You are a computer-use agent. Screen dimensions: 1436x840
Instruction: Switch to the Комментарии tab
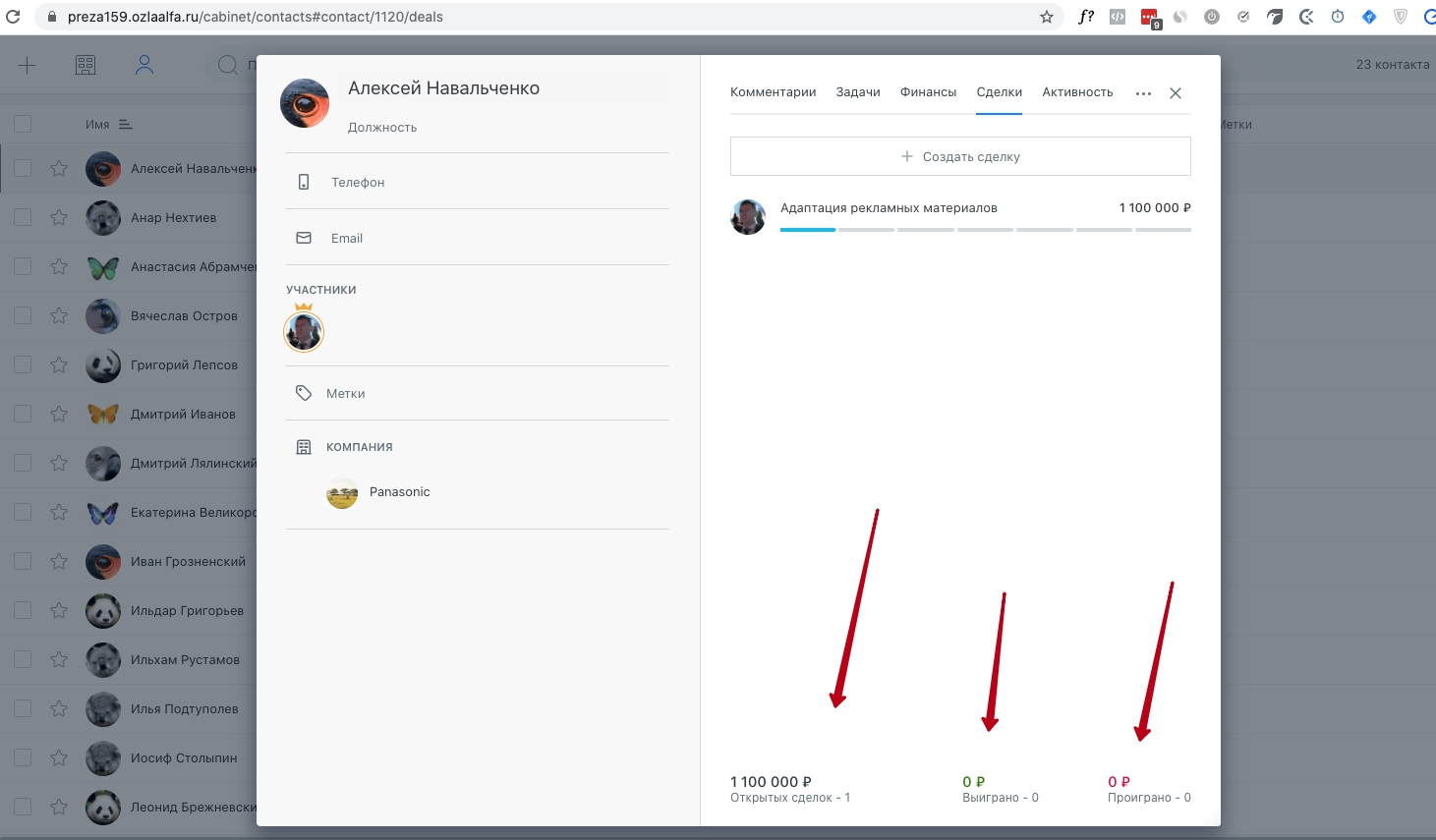(x=773, y=92)
